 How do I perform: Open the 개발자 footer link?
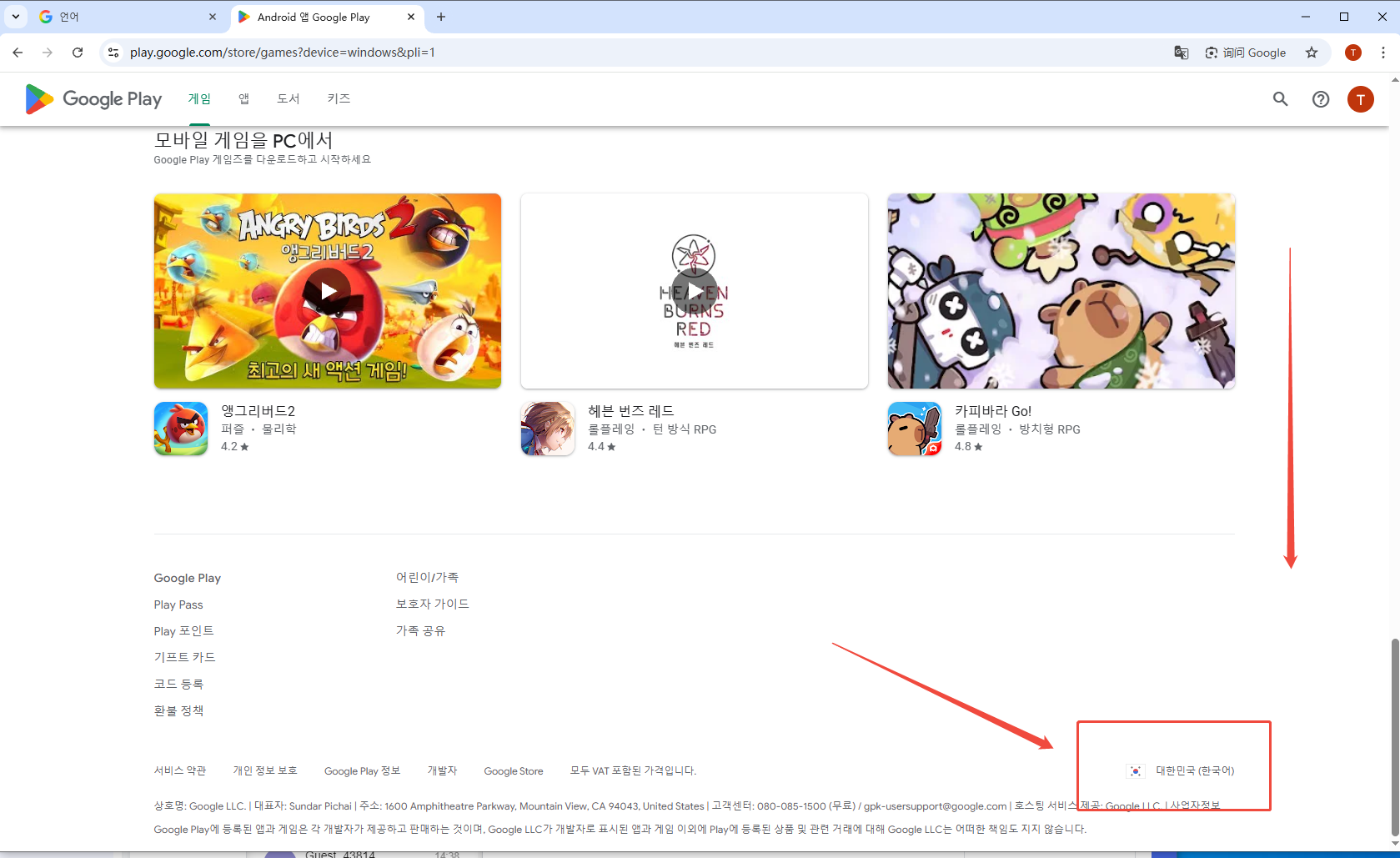tap(442, 770)
